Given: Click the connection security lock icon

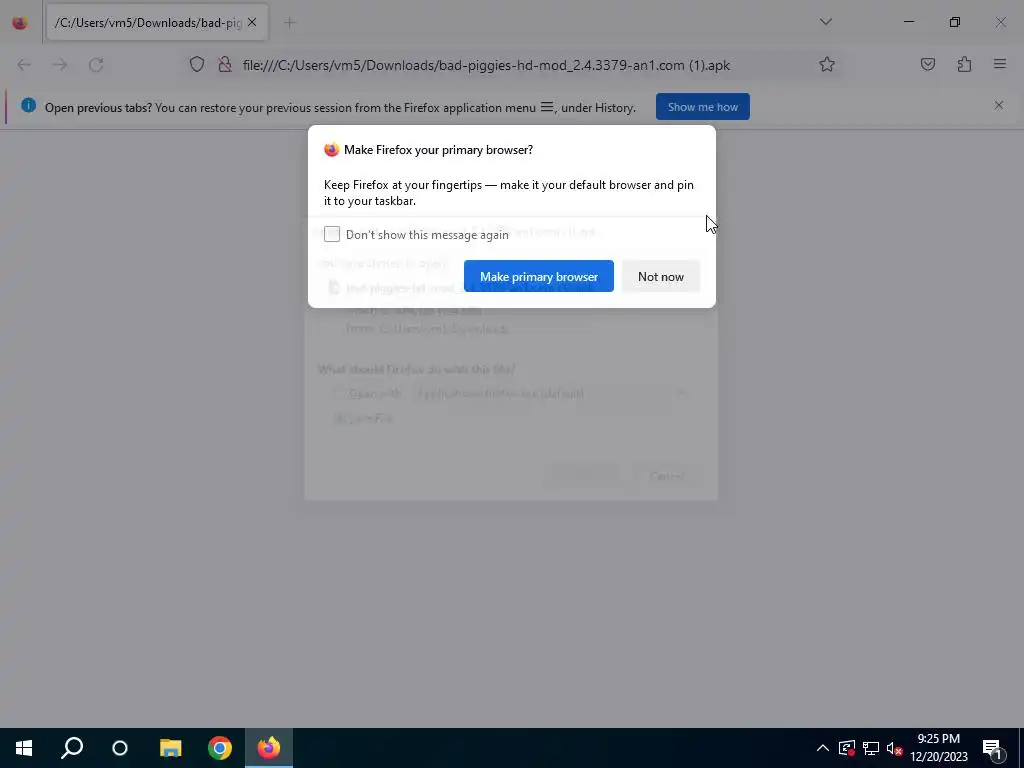Looking at the screenshot, I should pos(225,65).
